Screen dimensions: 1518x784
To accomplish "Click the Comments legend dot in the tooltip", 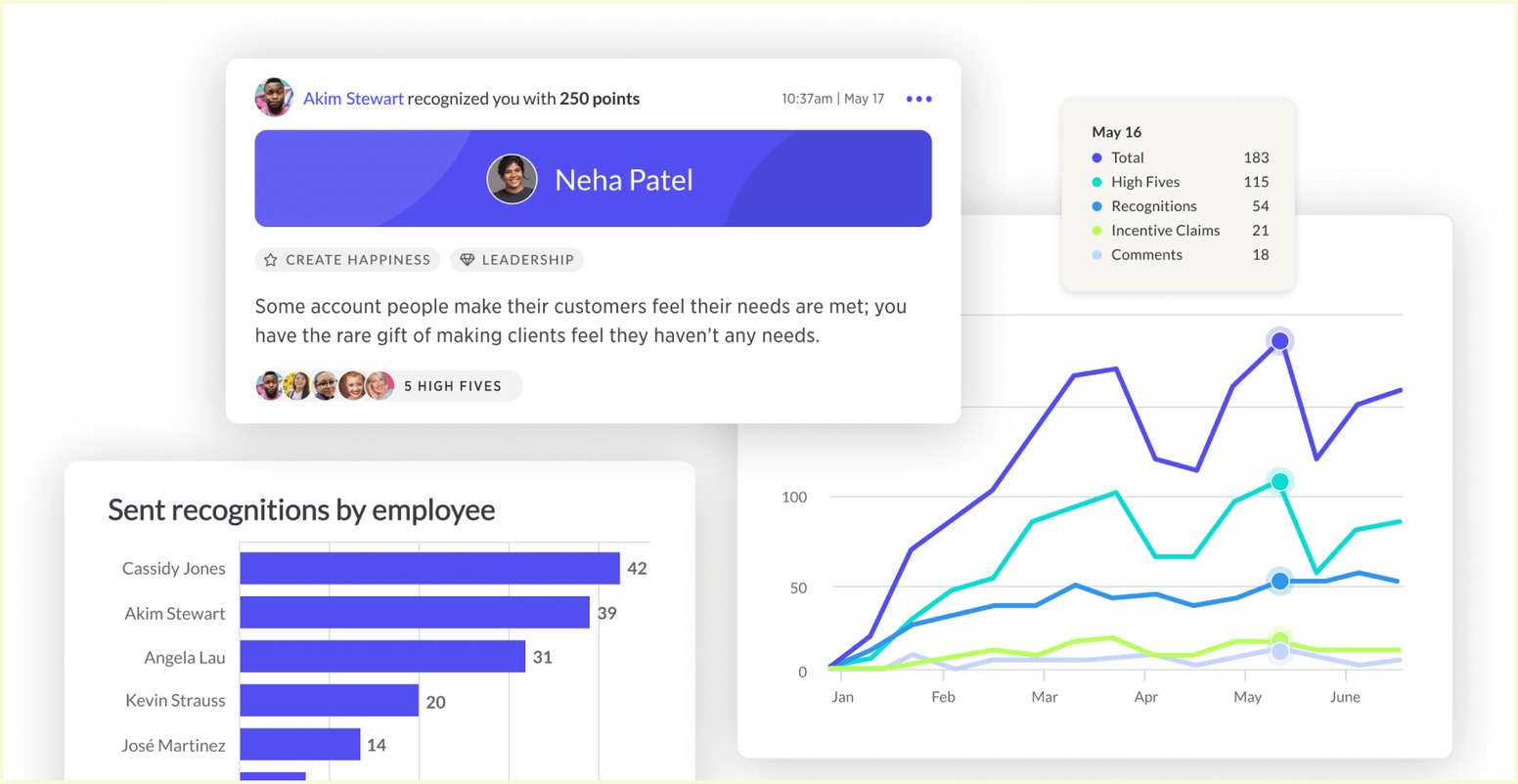I will [x=1096, y=255].
